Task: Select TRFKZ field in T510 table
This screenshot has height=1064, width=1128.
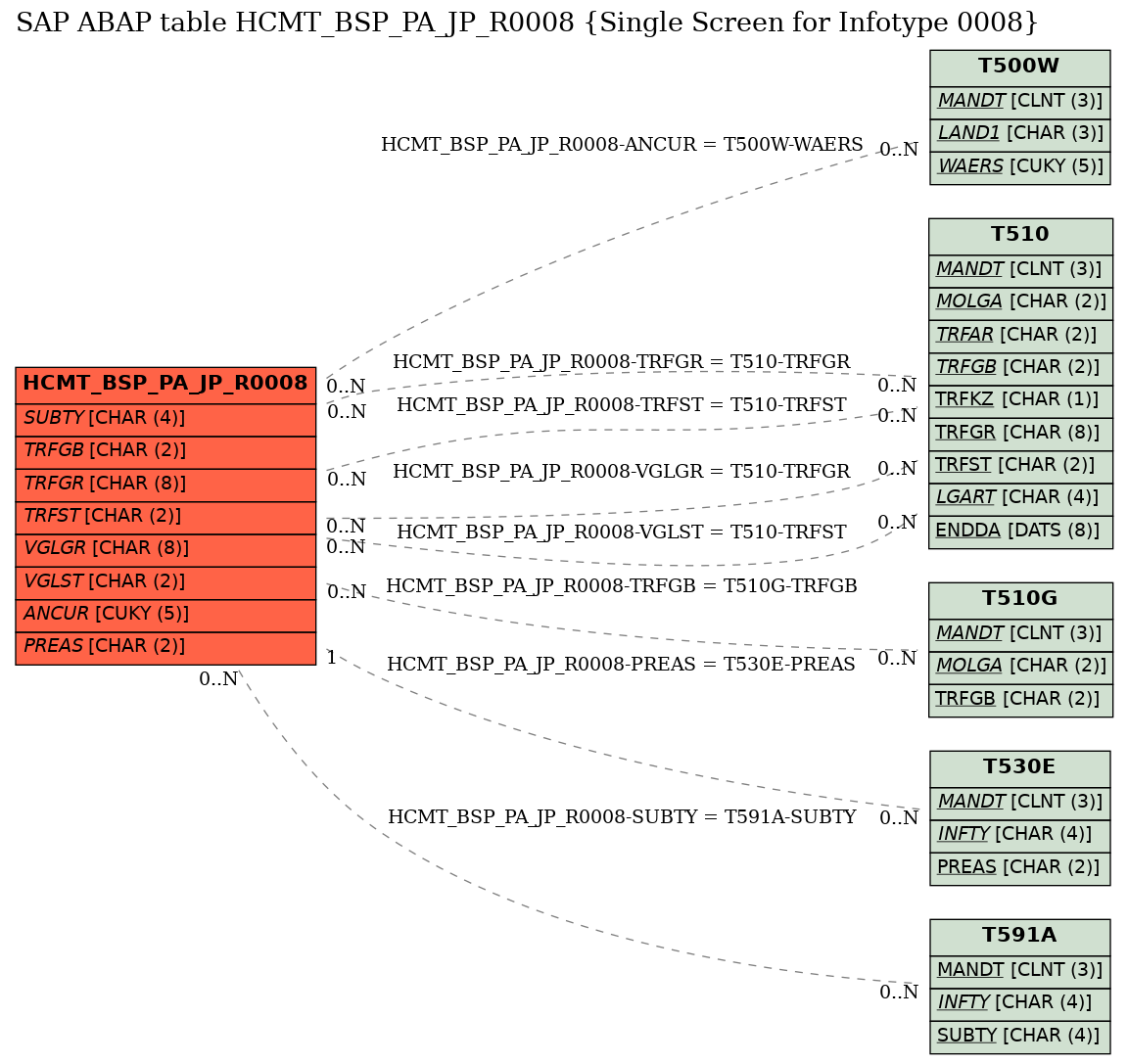Action: pos(1020,400)
